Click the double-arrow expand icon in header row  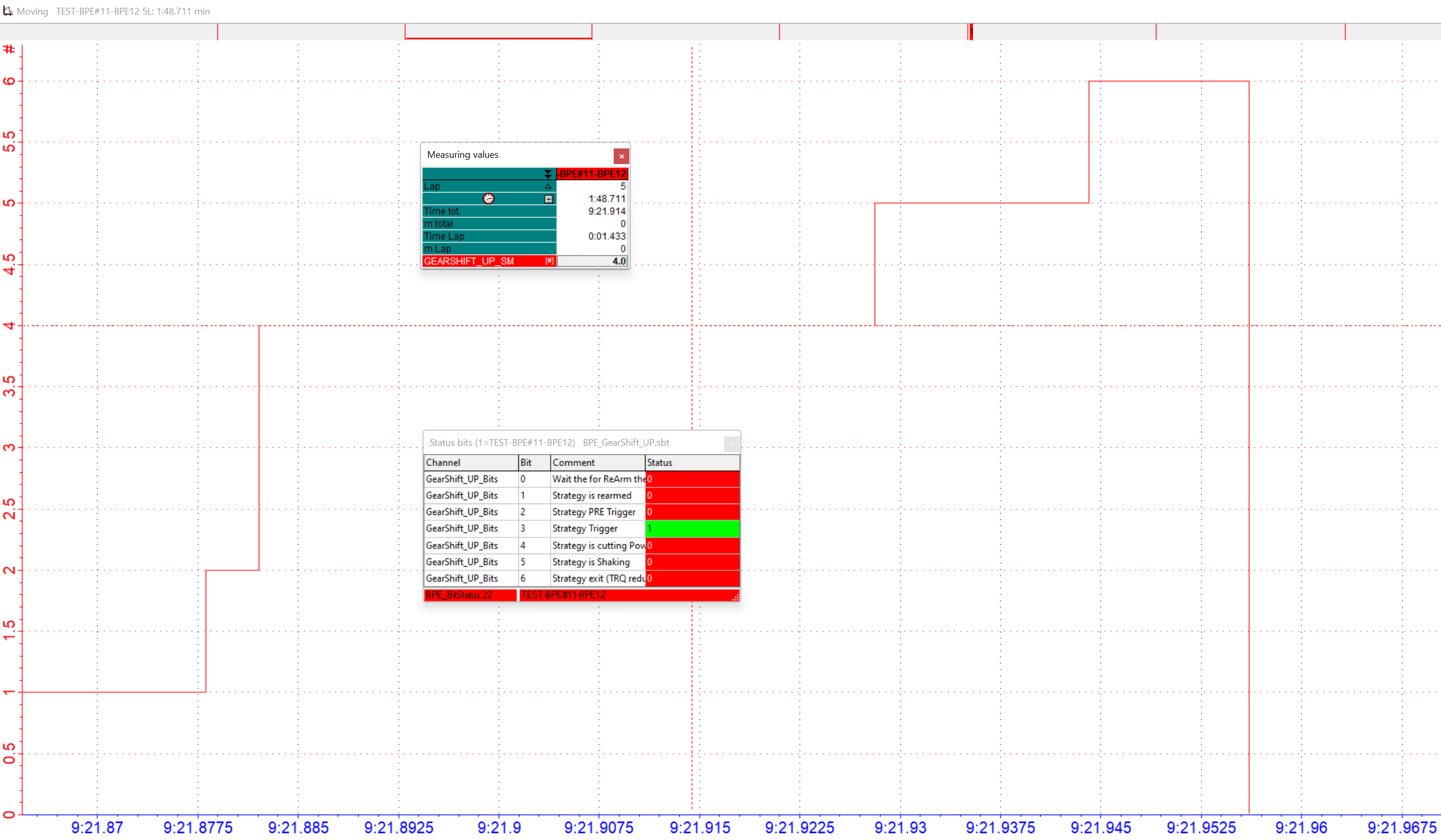(x=548, y=174)
